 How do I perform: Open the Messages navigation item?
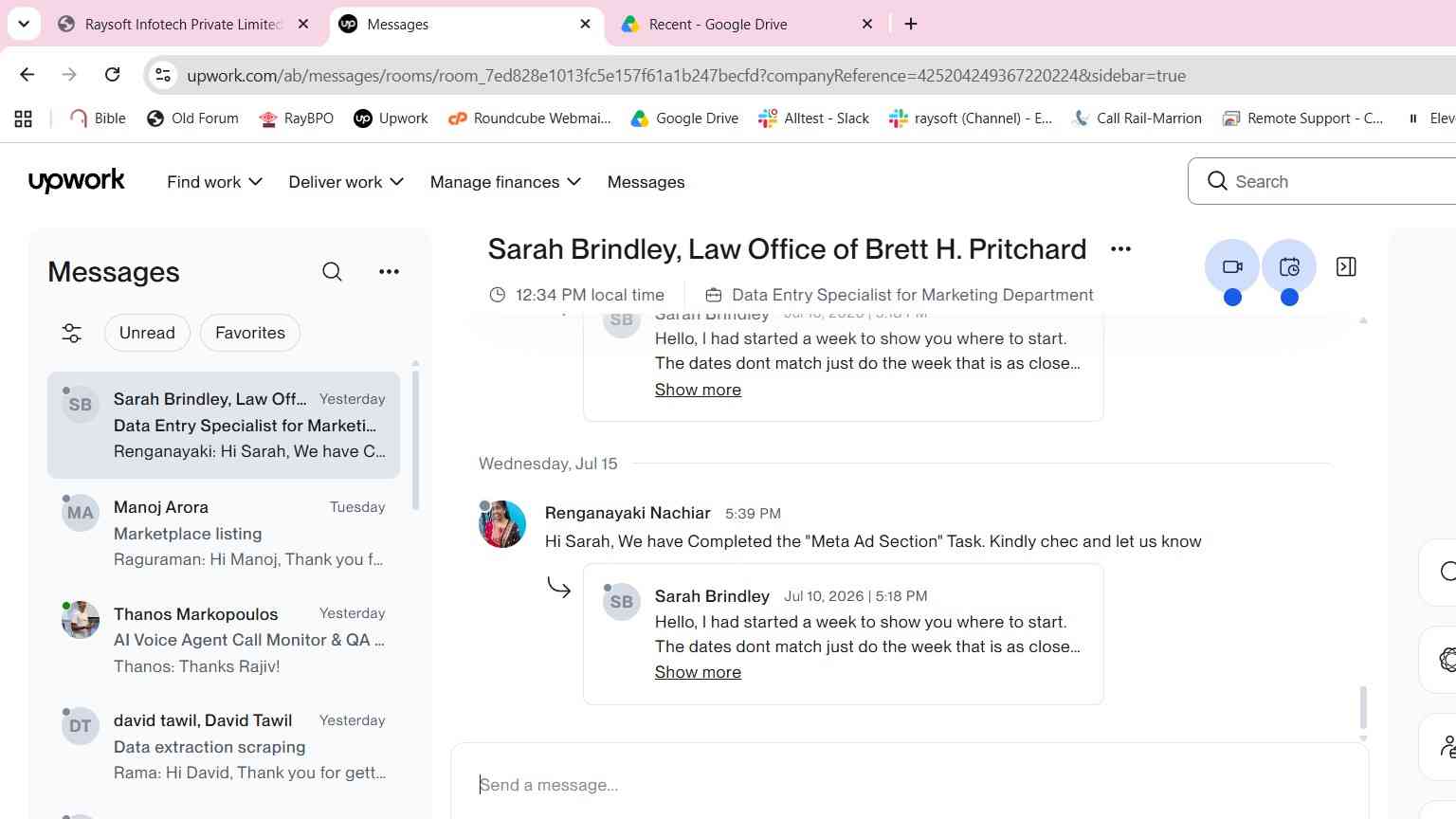[x=646, y=182]
